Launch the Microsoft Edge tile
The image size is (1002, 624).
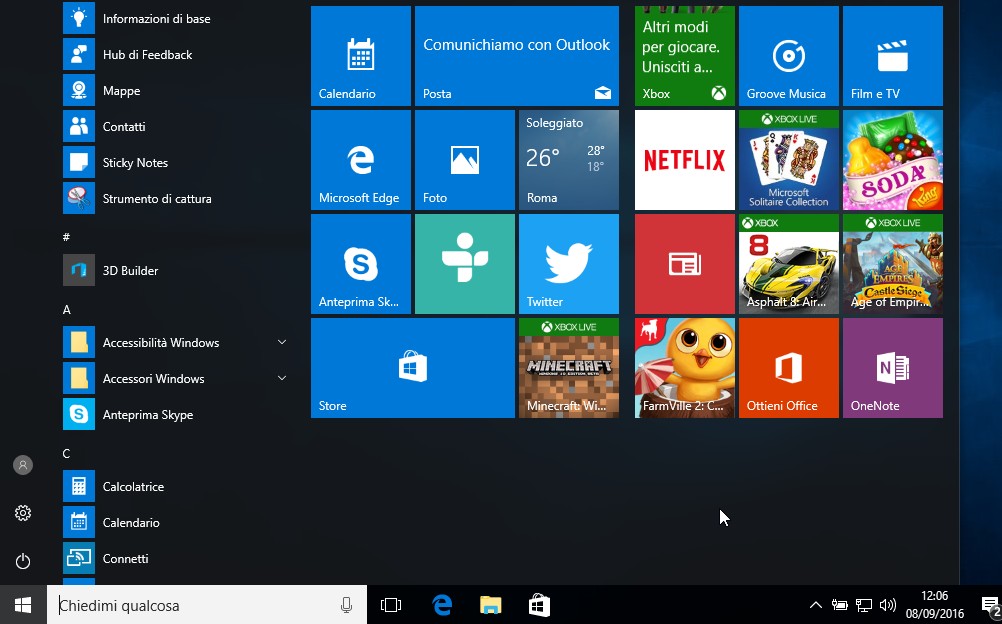click(360, 160)
